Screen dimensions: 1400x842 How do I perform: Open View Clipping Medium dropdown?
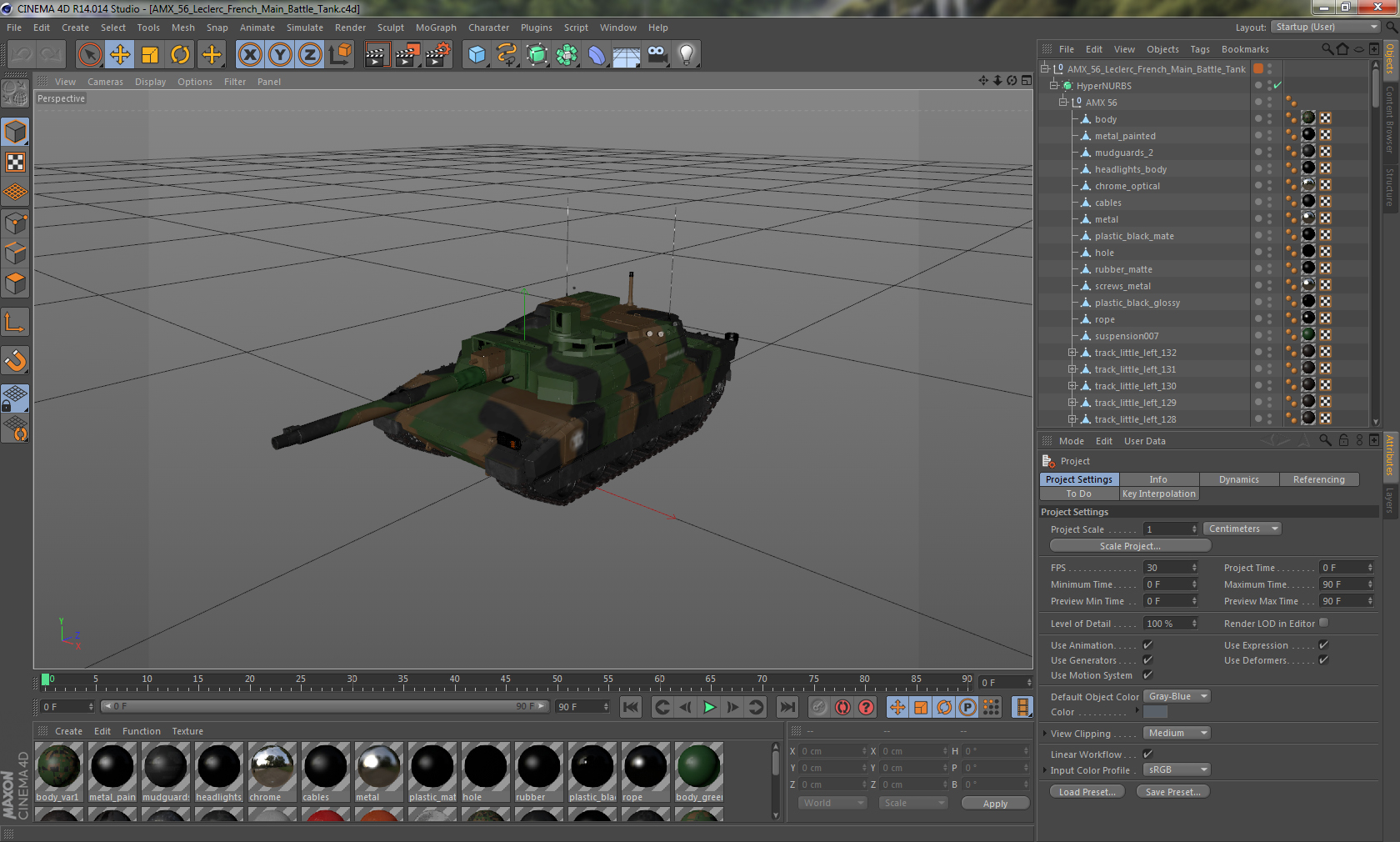click(x=1177, y=733)
